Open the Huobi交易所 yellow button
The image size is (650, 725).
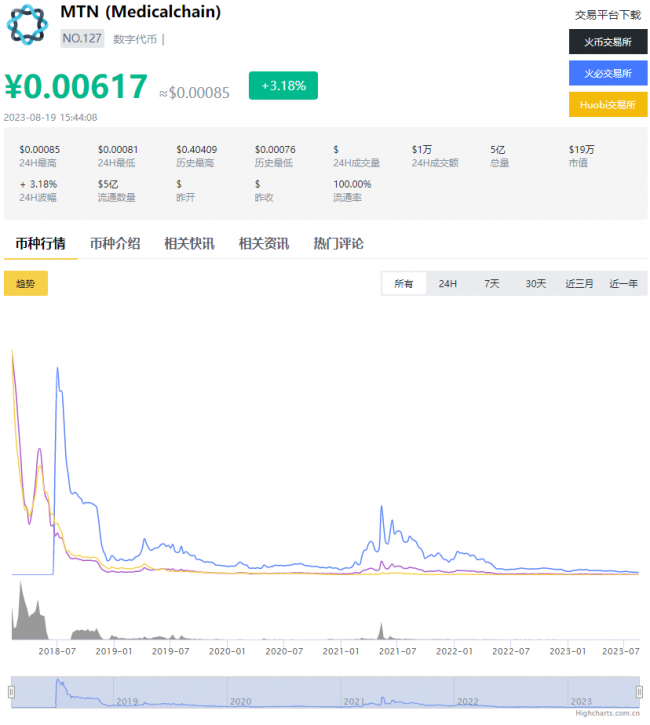pyautogui.click(x=608, y=104)
